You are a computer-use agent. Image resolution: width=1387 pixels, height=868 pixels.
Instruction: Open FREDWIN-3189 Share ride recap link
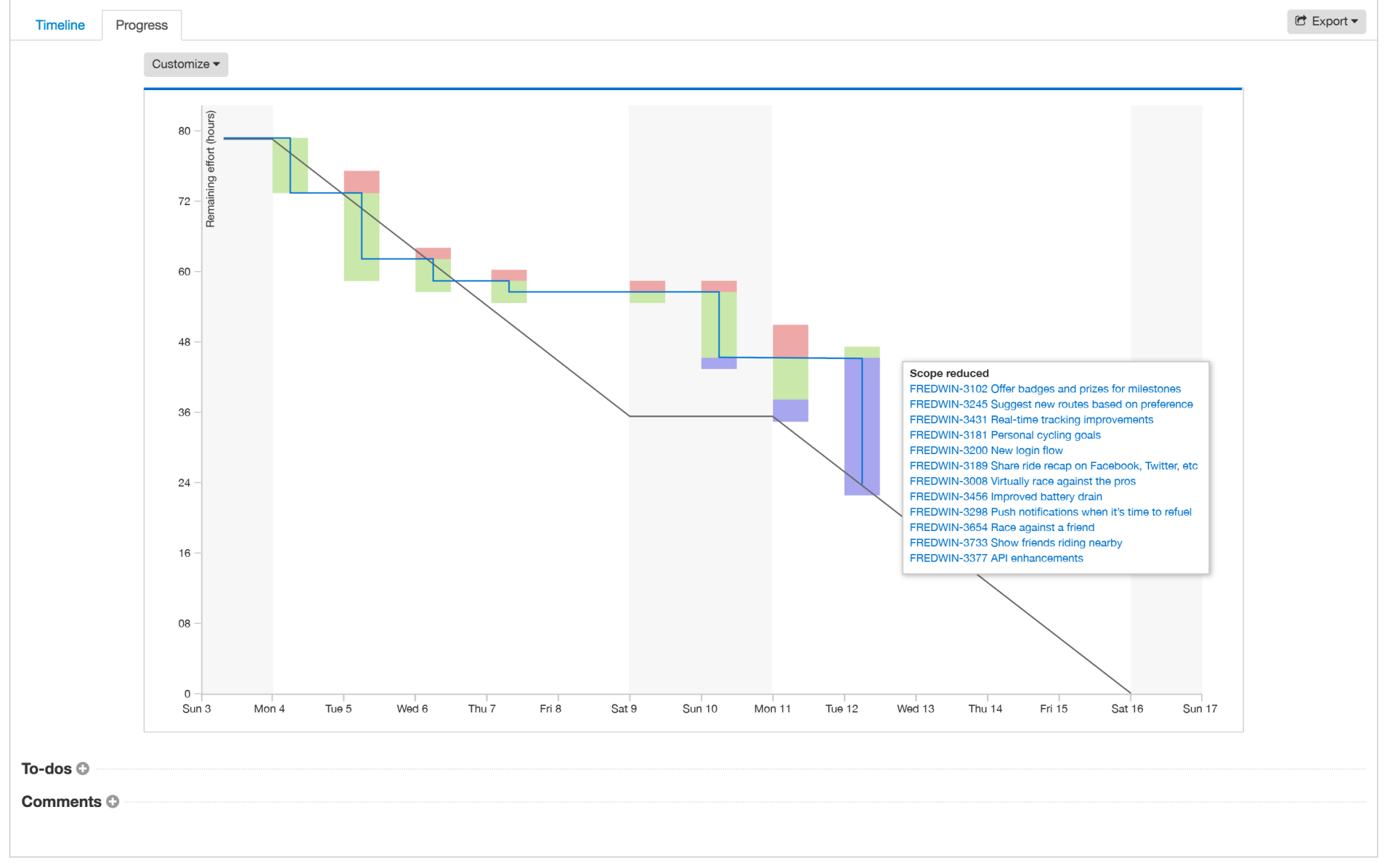(1053, 466)
